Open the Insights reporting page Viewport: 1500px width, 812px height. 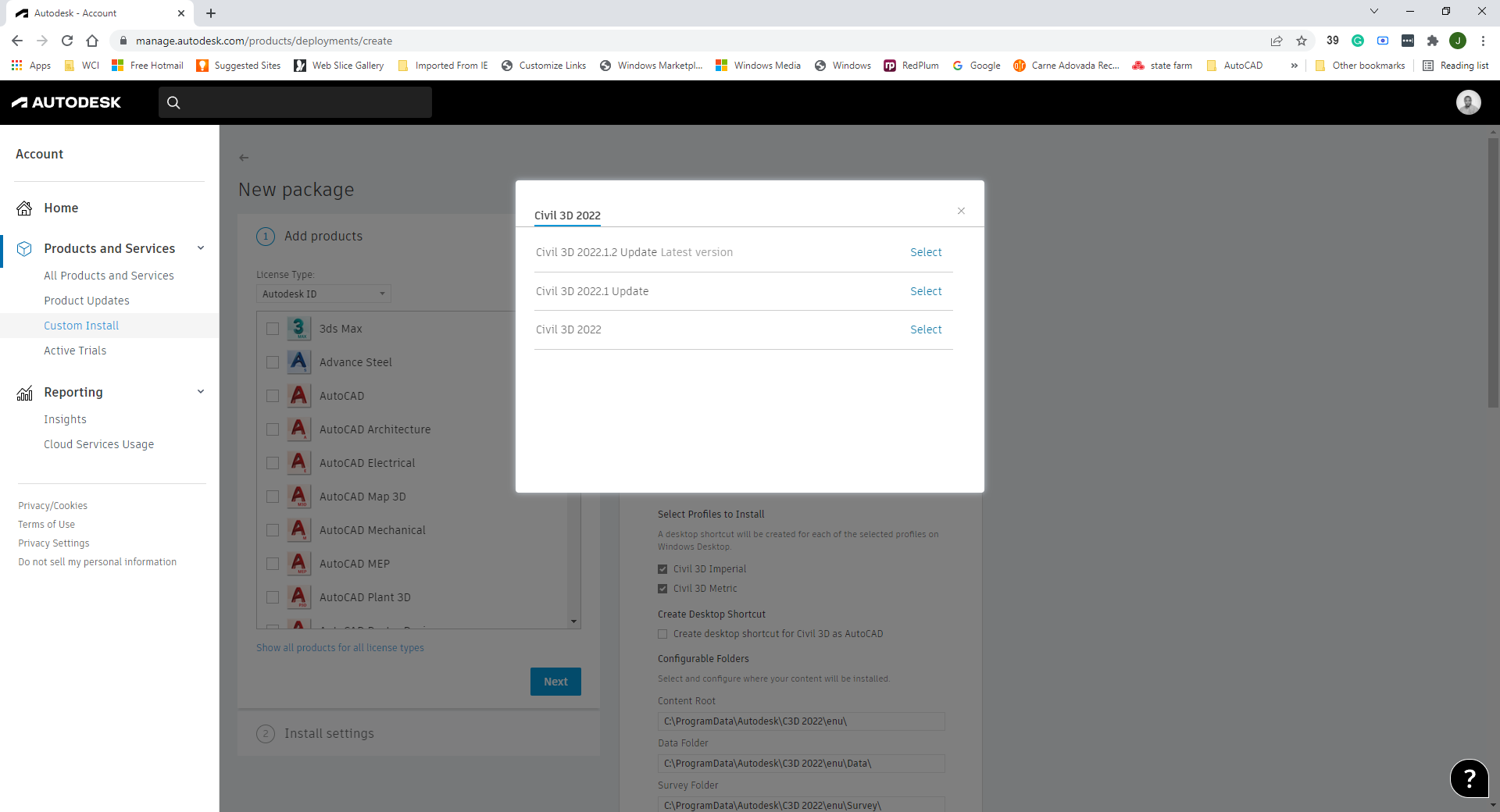[x=65, y=419]
